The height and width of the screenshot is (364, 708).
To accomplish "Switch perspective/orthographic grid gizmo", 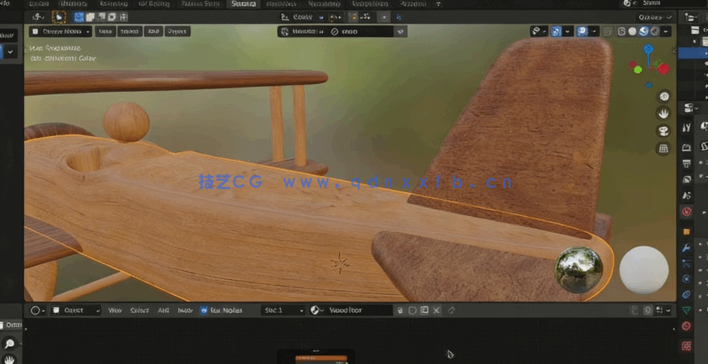I will [663, 149].
